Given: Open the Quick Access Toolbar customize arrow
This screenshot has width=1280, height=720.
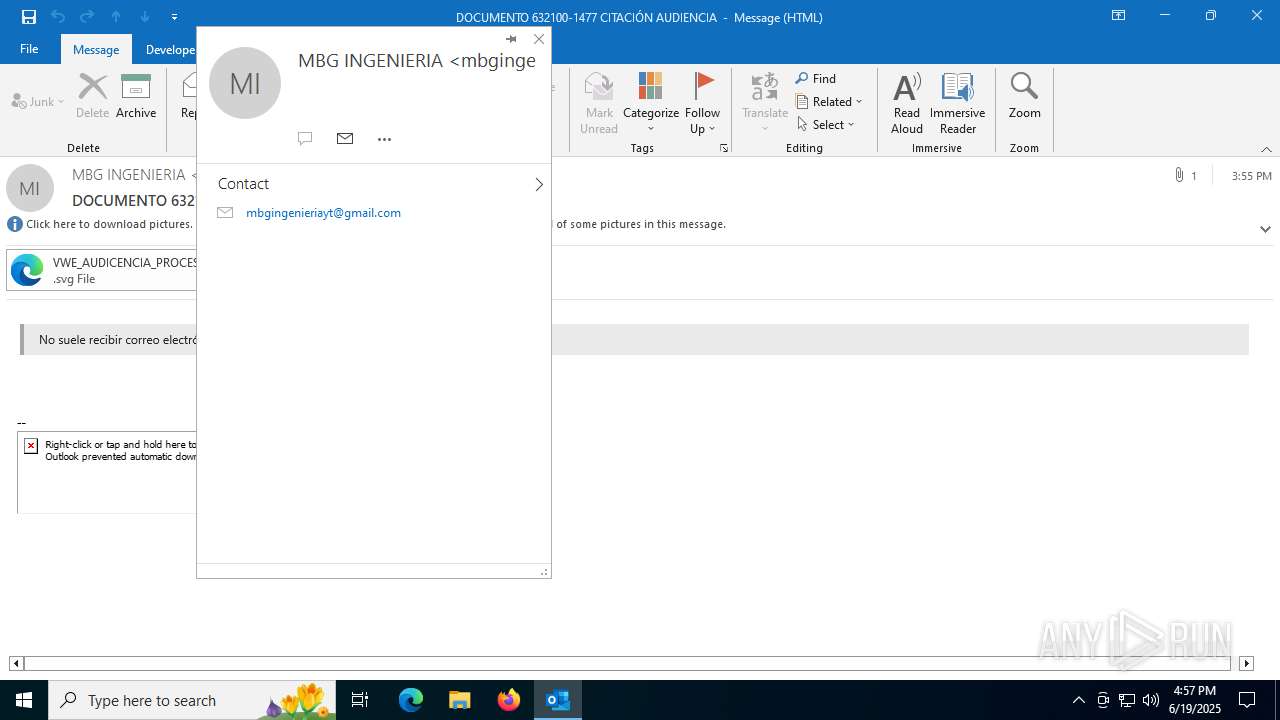Looking at the screenshot, I should (x=174, y=17).
